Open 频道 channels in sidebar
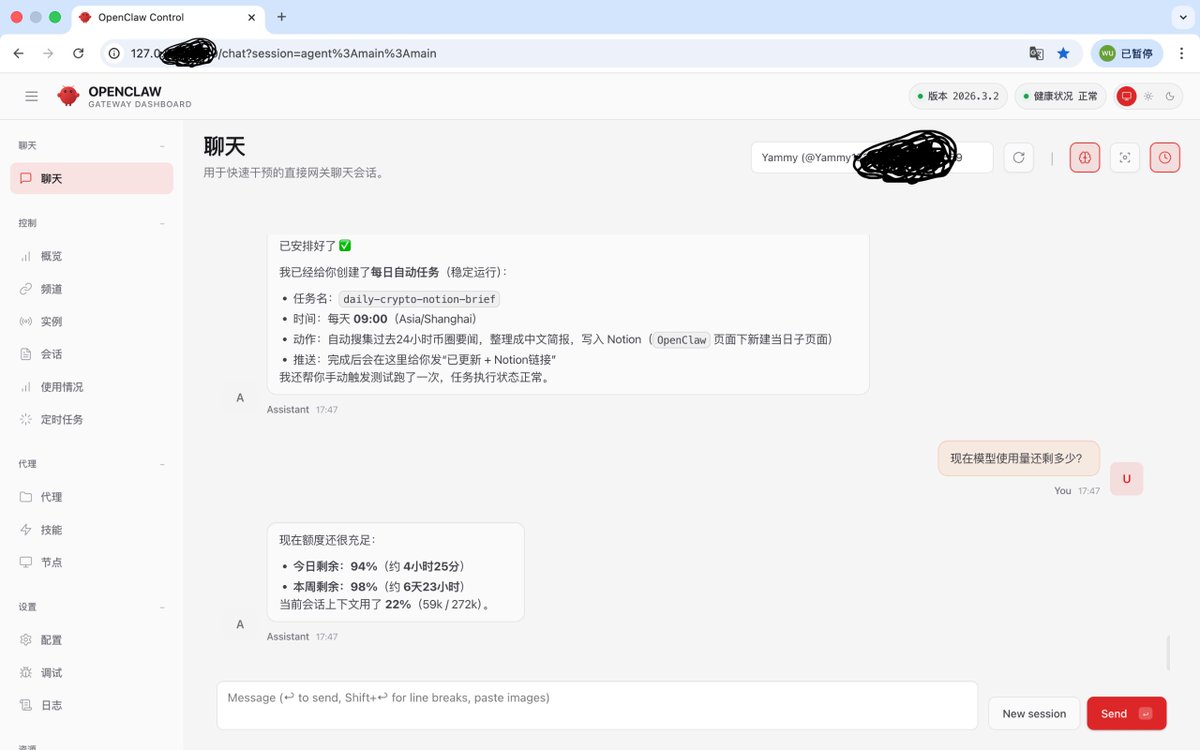 91,289
